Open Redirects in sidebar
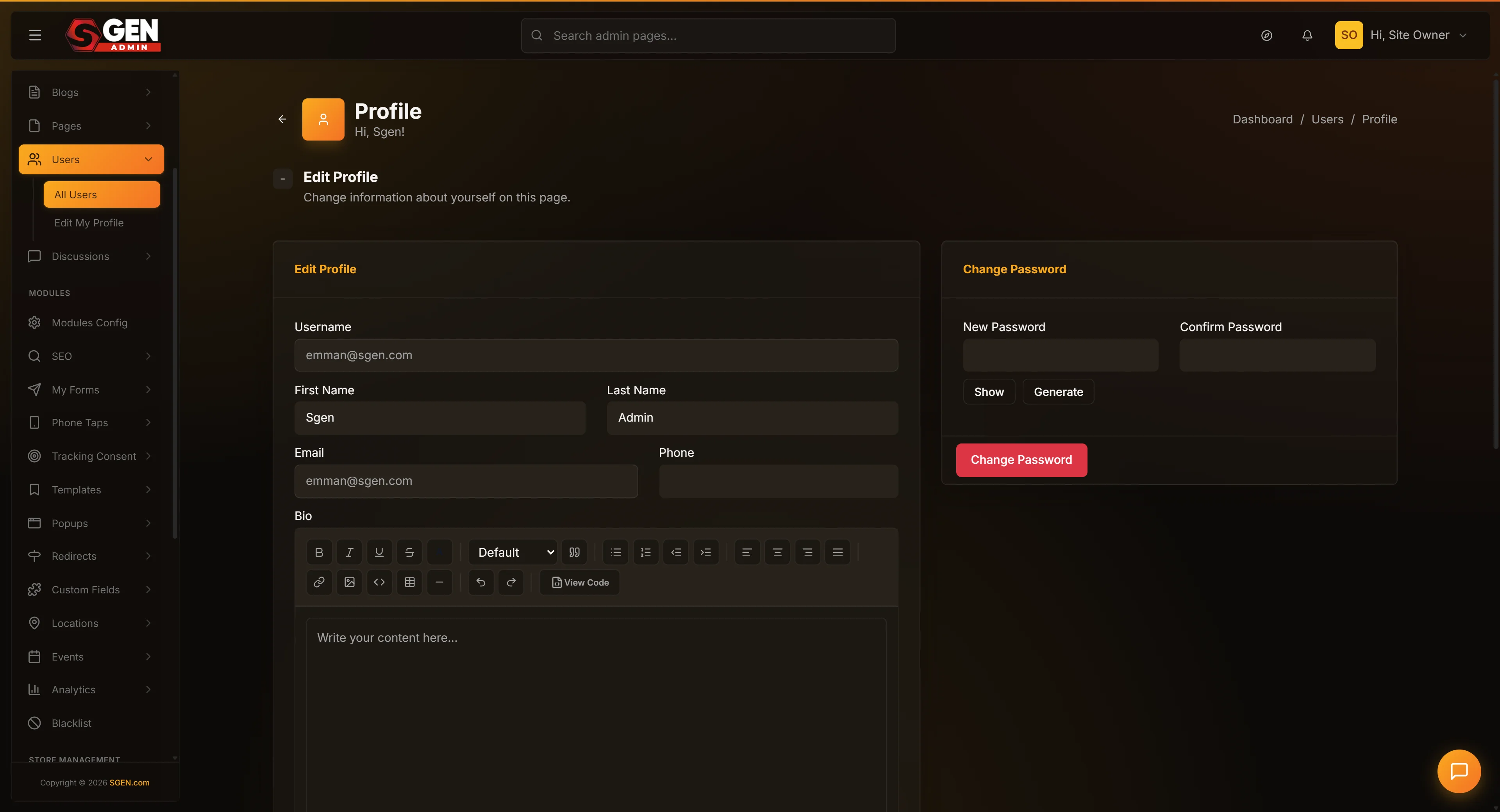 [x=91, y=556]
